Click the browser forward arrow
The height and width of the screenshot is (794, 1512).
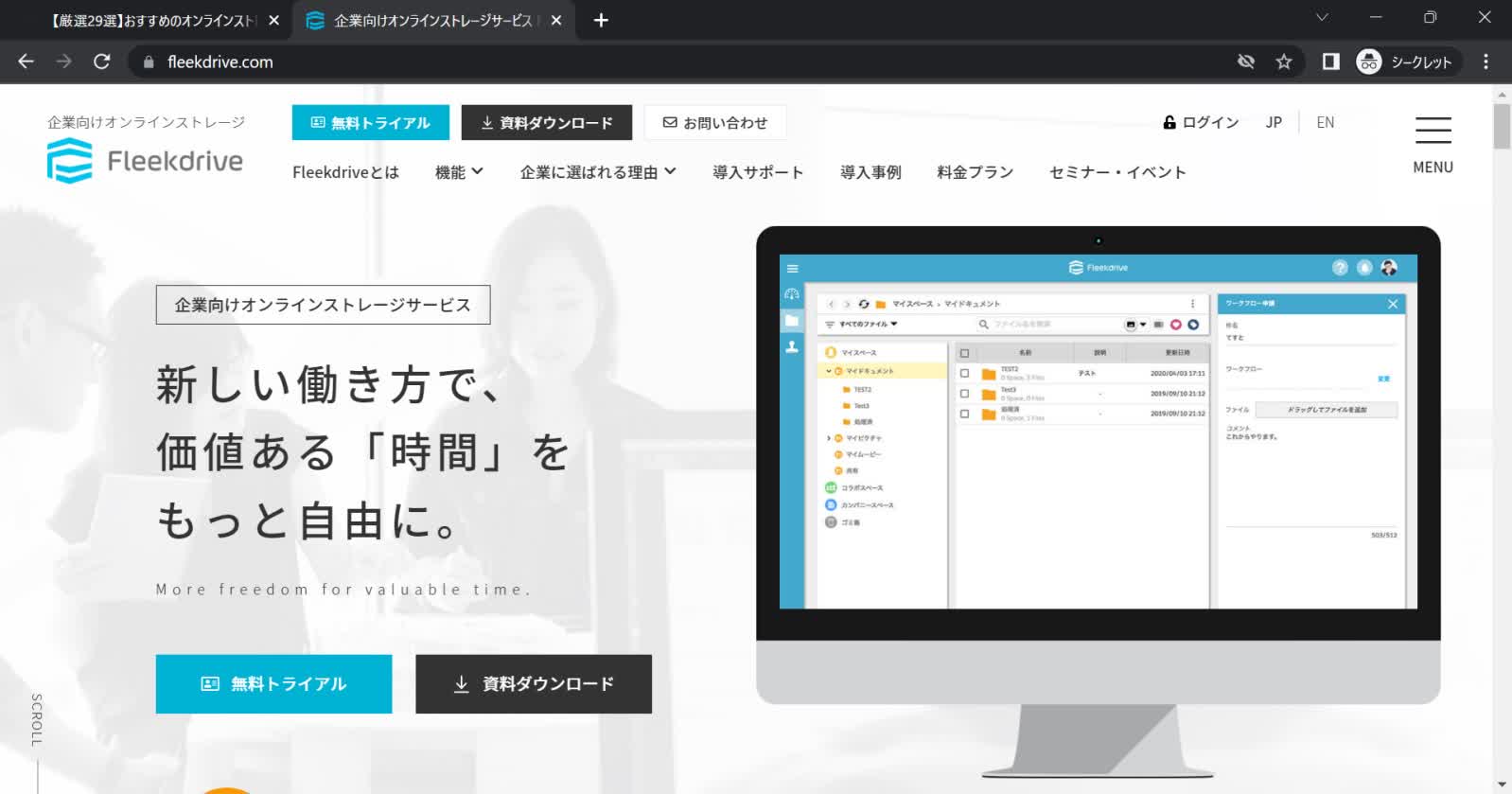click(x=63, y=62)
